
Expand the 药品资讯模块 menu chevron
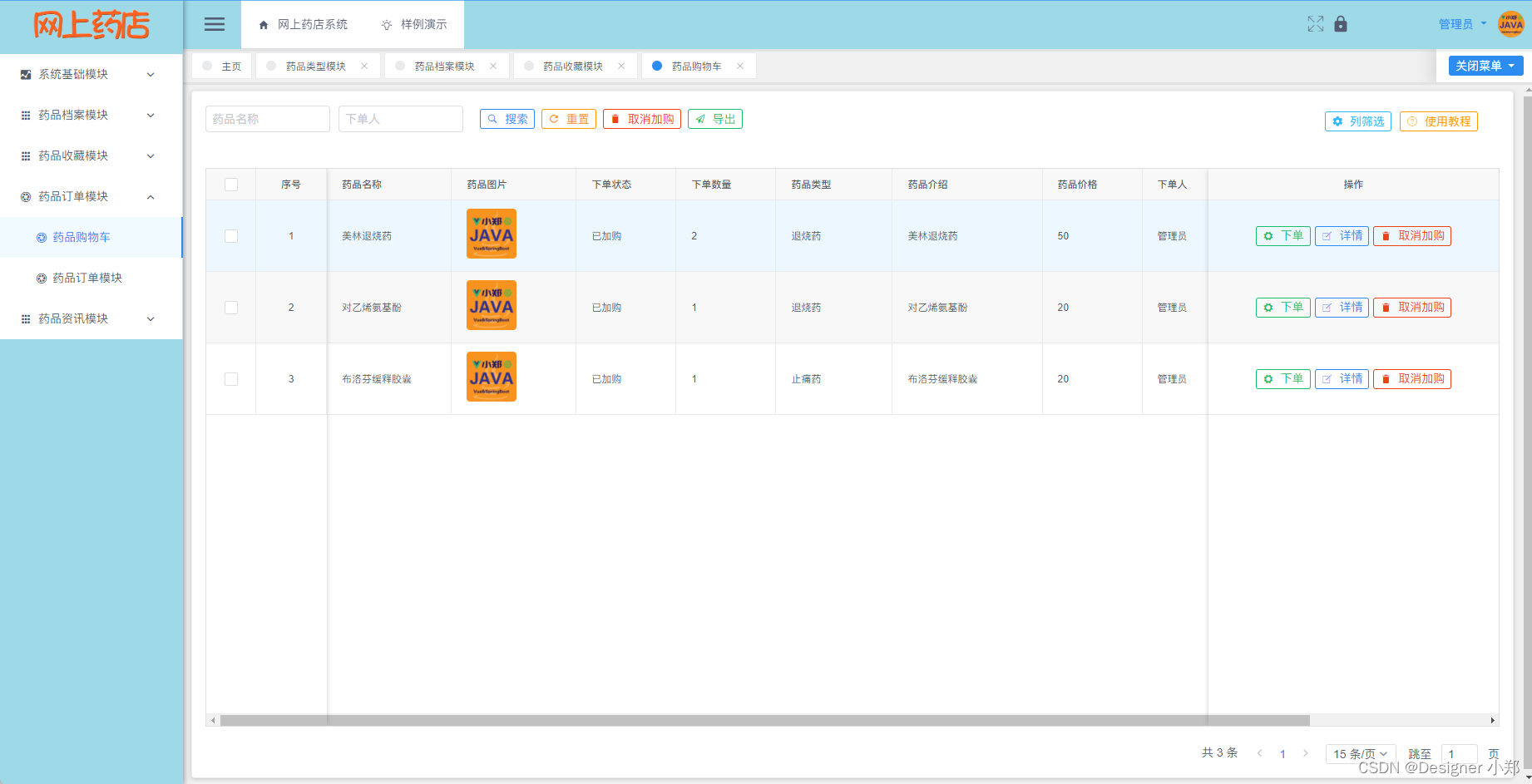[x=151, y=319]
